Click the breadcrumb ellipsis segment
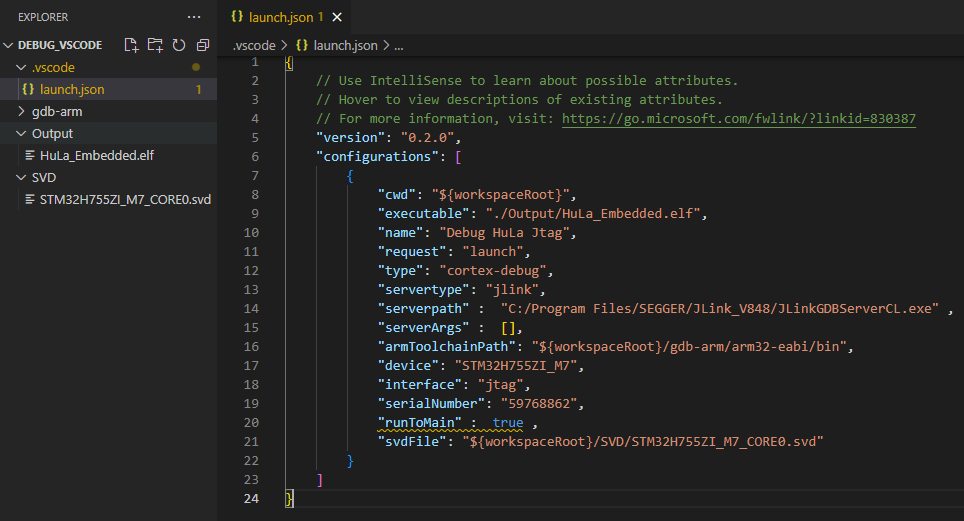This screenshot has width=964, height=521. coord(398,46)
